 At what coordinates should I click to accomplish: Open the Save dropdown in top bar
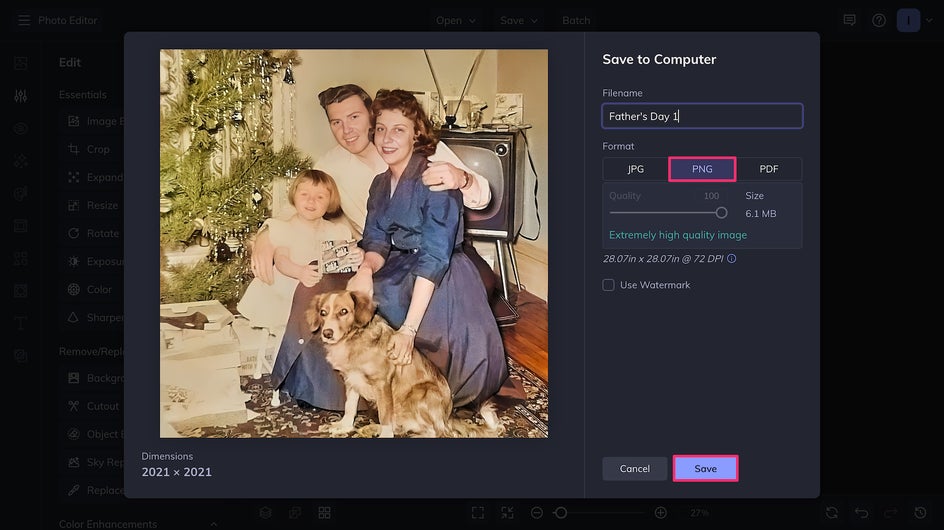pos(519,20)
